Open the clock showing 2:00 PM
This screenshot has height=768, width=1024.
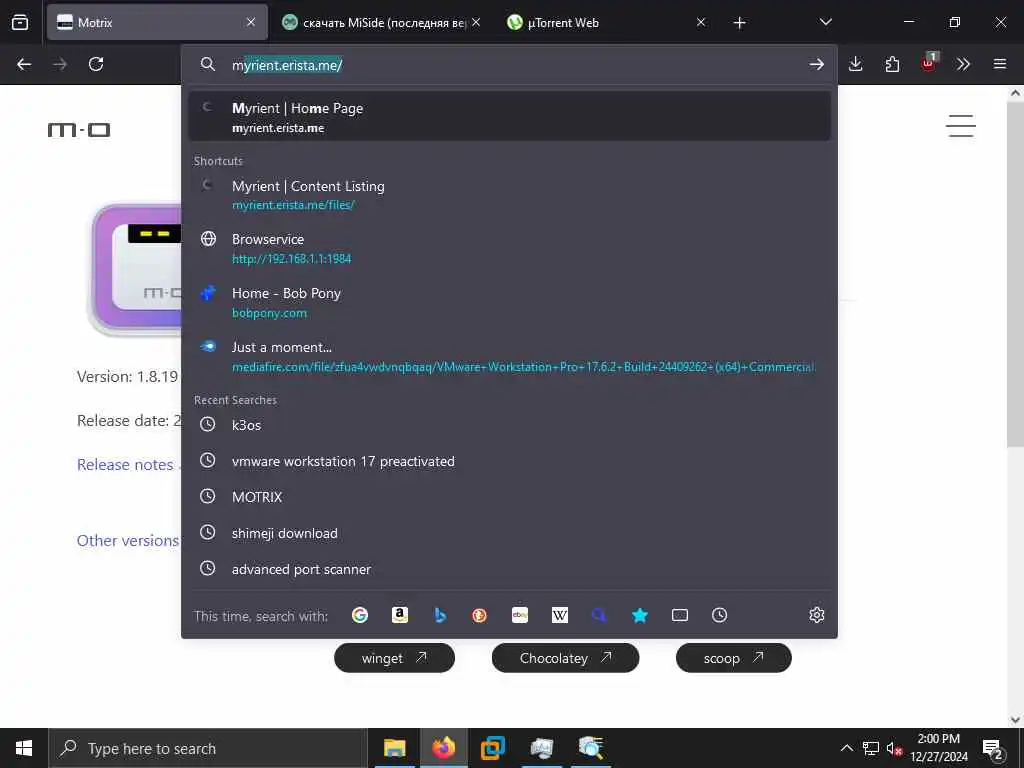(939, 748)
